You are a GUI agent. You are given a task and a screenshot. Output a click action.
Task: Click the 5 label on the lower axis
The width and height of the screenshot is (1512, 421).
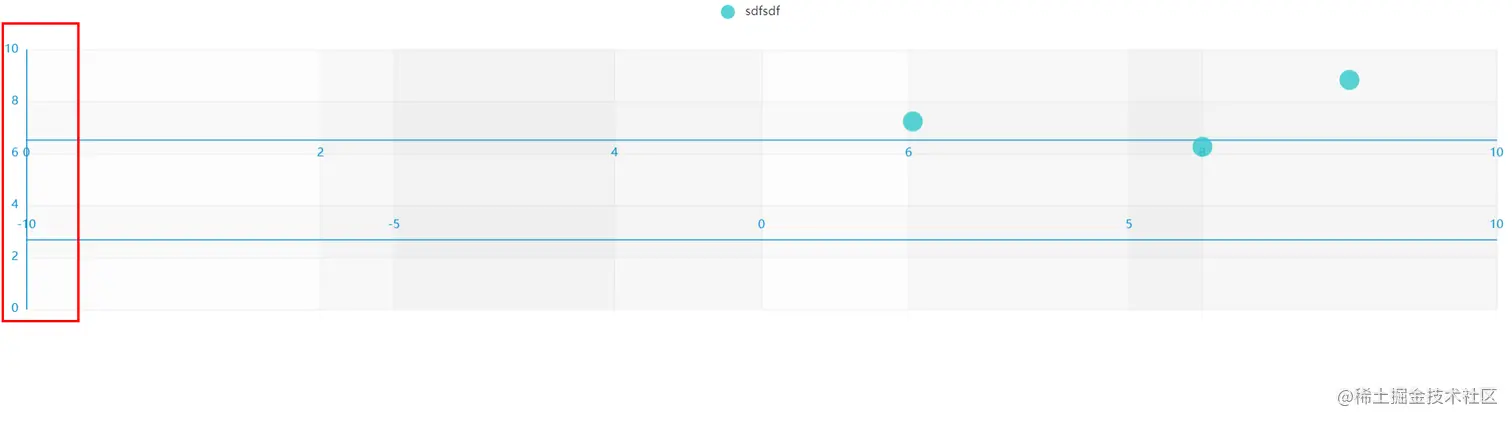(x=1129, y=224)
